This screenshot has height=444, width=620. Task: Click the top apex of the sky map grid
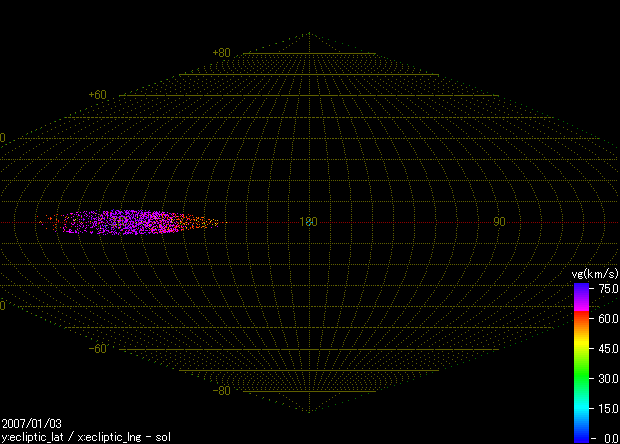(309, 33)
